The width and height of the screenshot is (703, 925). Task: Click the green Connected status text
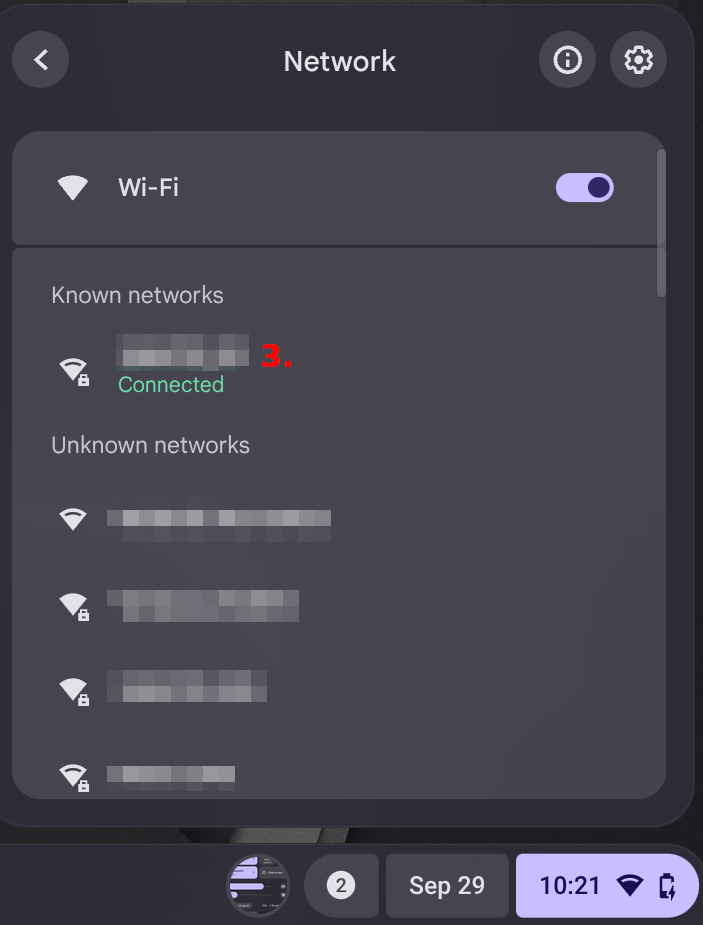click(x=171, y=385)
